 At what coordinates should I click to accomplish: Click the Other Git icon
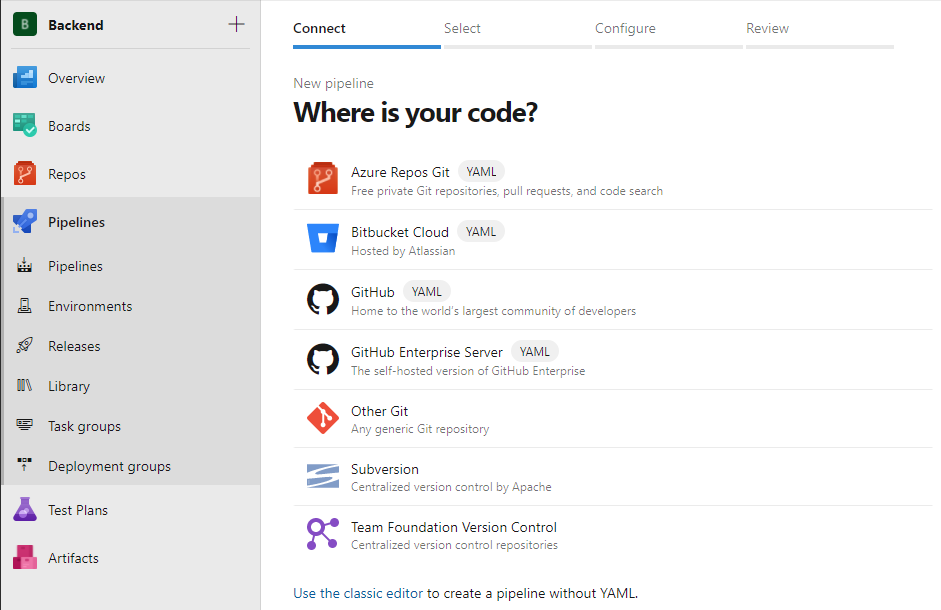[x=323, y=419]
